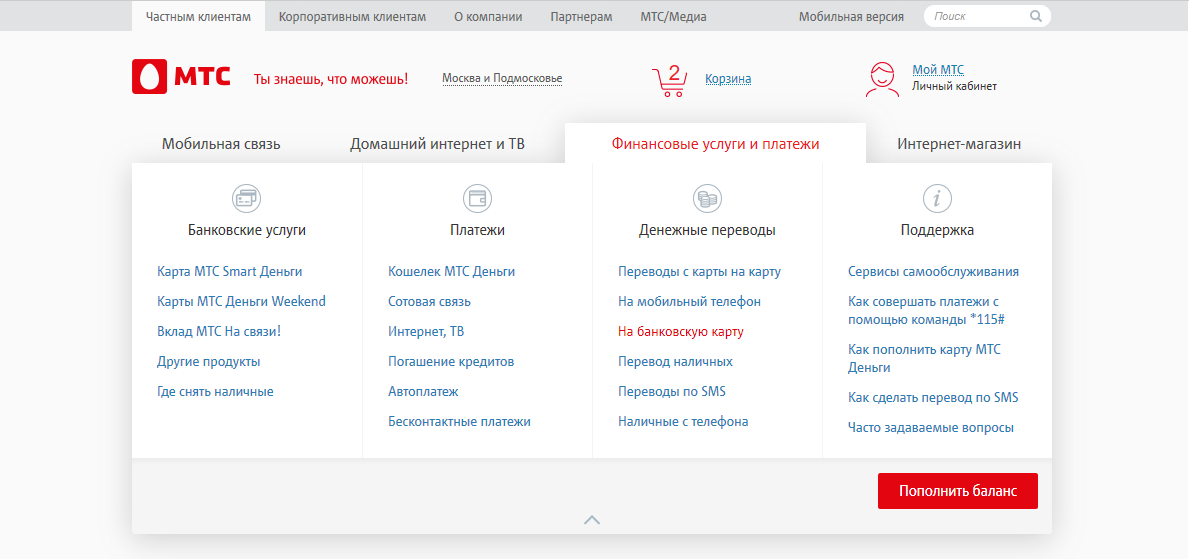The height and width of the screenshot is (559, 1189).
Task: Click the Личный кабинет text
Action: [x=955, y=86]
